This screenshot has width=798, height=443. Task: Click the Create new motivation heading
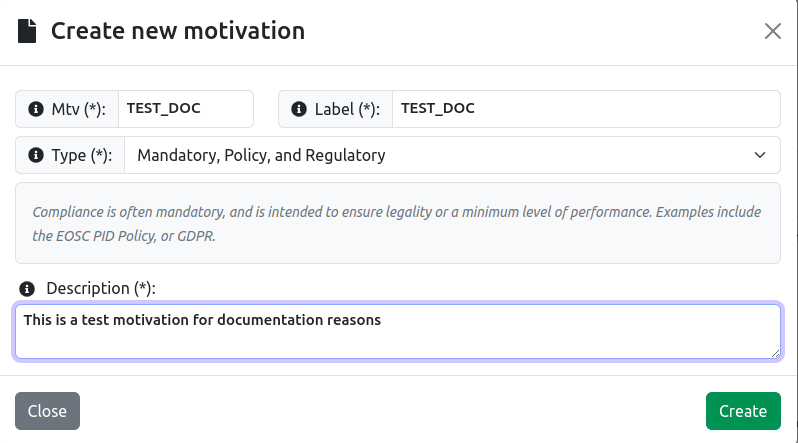pos(178,31)
